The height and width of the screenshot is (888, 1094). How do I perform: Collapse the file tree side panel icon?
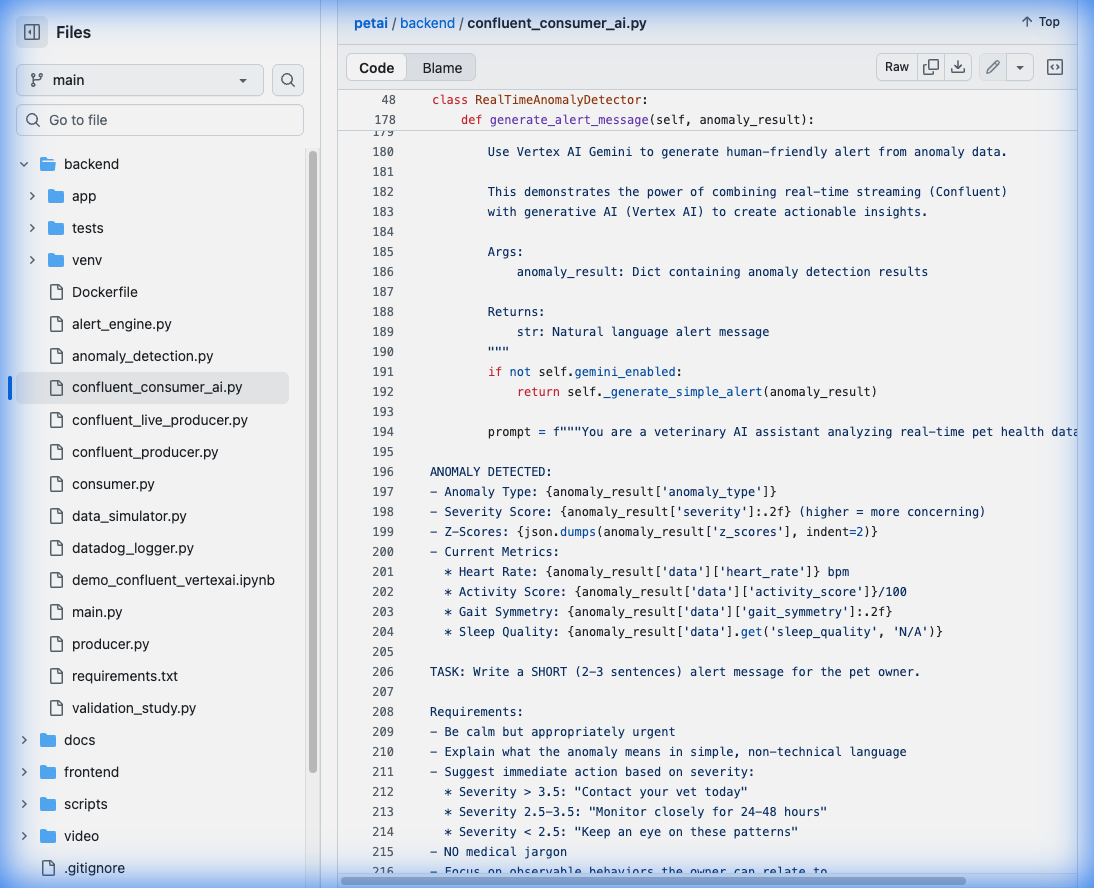pyautogui.click(x=32, y=32)
